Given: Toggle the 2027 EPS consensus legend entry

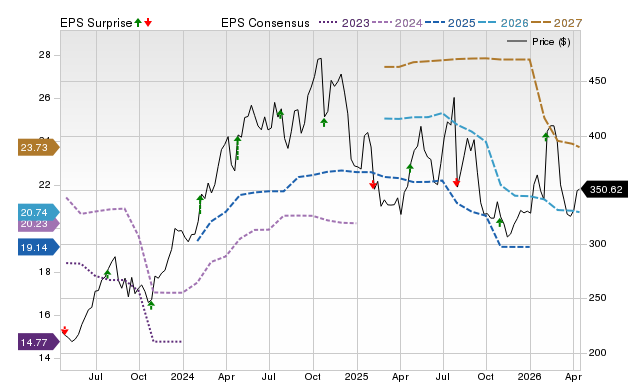Looking at the screenshot, I should 556,23.
